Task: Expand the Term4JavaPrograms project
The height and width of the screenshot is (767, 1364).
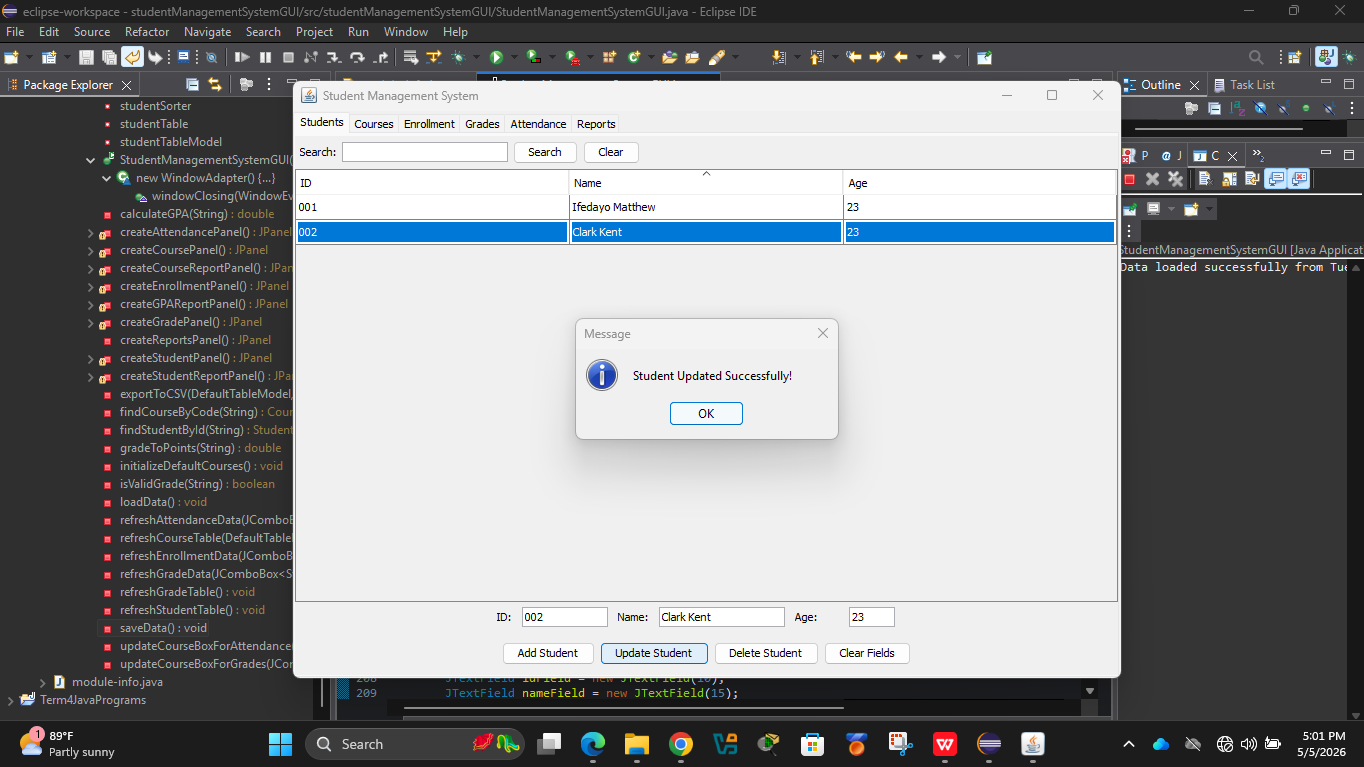Action: [x=10, y=700]
